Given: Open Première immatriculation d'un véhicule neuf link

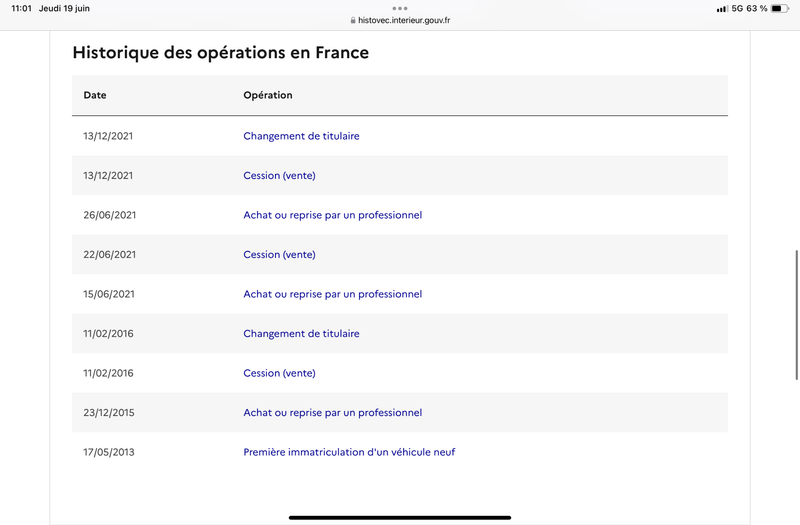Looking at the screenshot, I should tap(349, 452).
